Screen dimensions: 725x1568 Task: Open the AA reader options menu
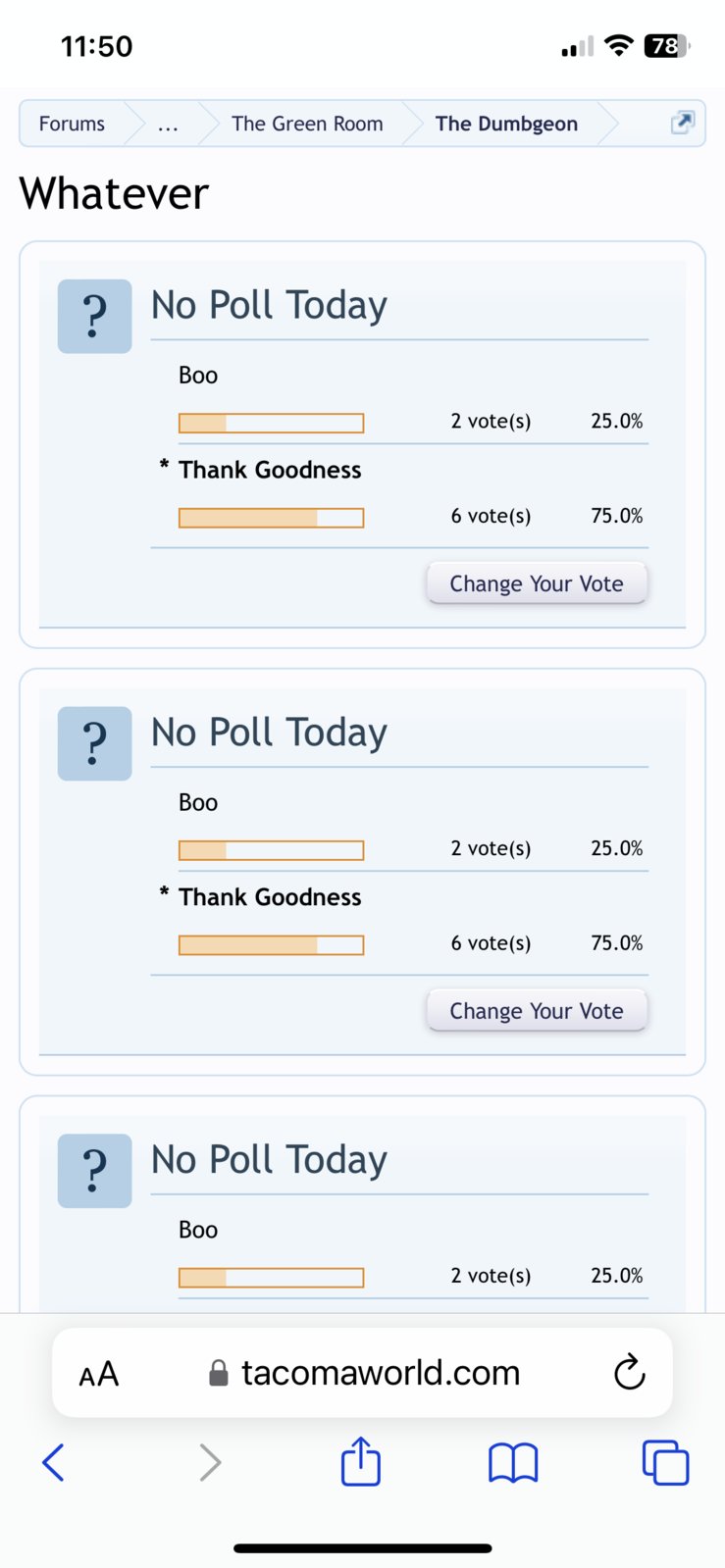point(98,1374)
